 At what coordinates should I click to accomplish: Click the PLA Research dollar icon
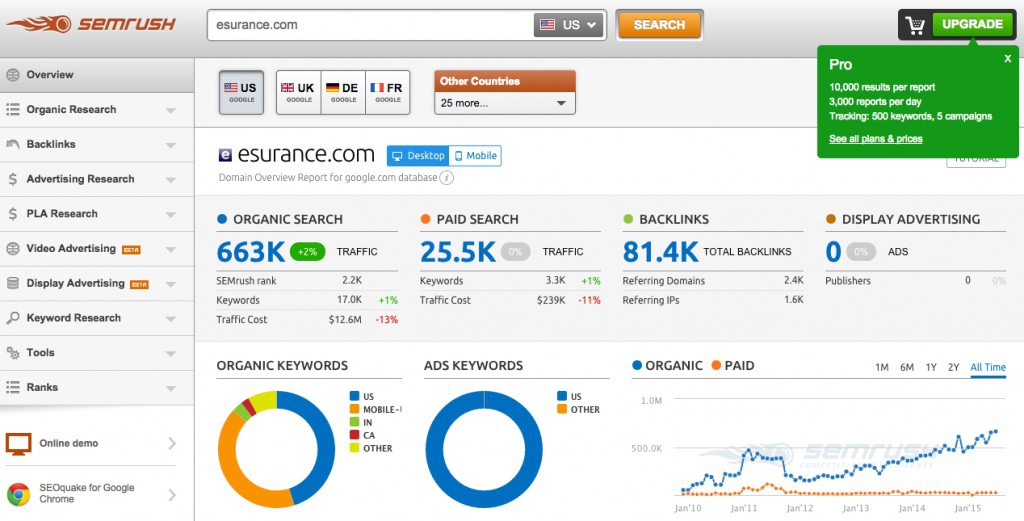(x=12, y=213)
